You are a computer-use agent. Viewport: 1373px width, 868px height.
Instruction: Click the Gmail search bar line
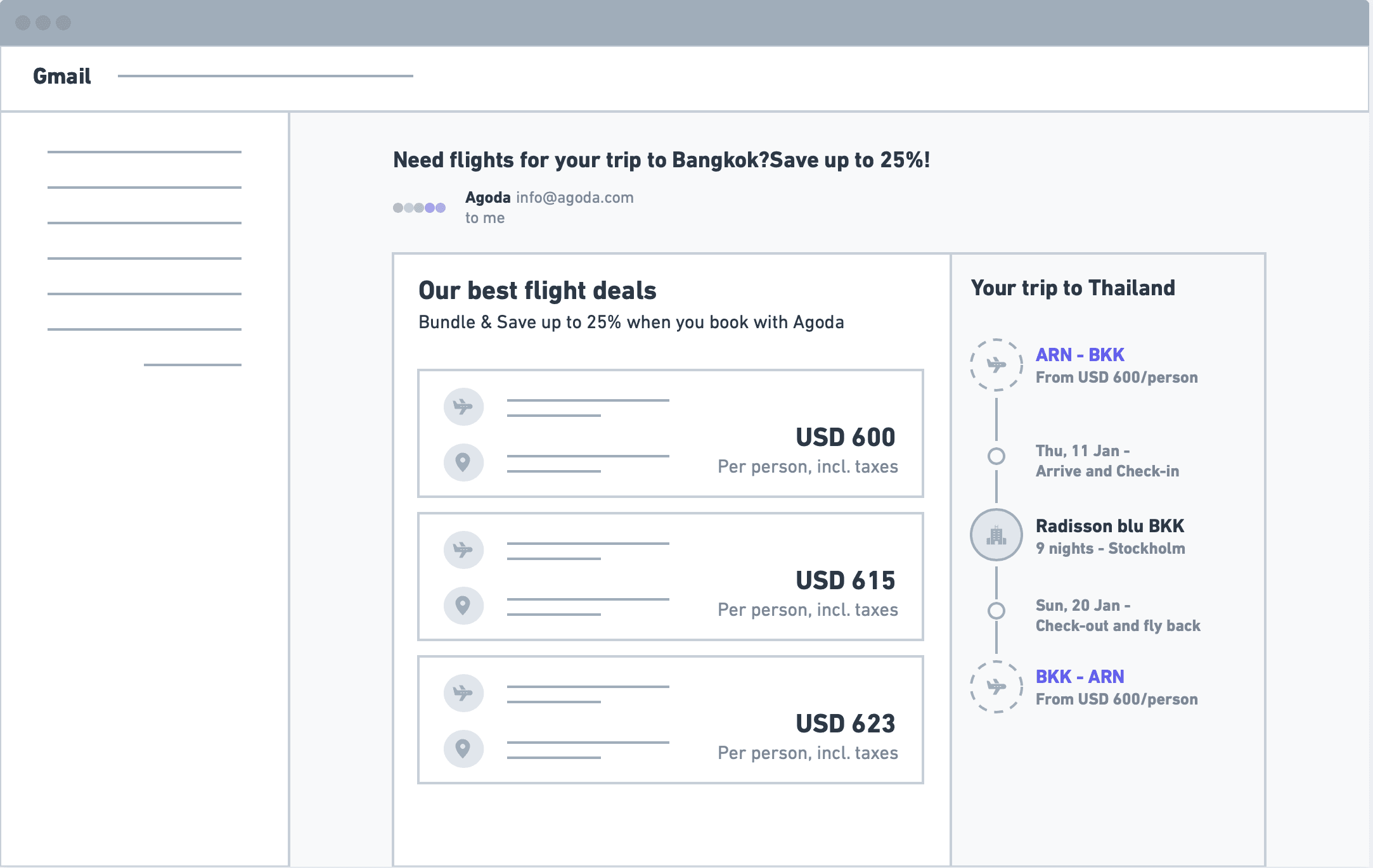266,76
